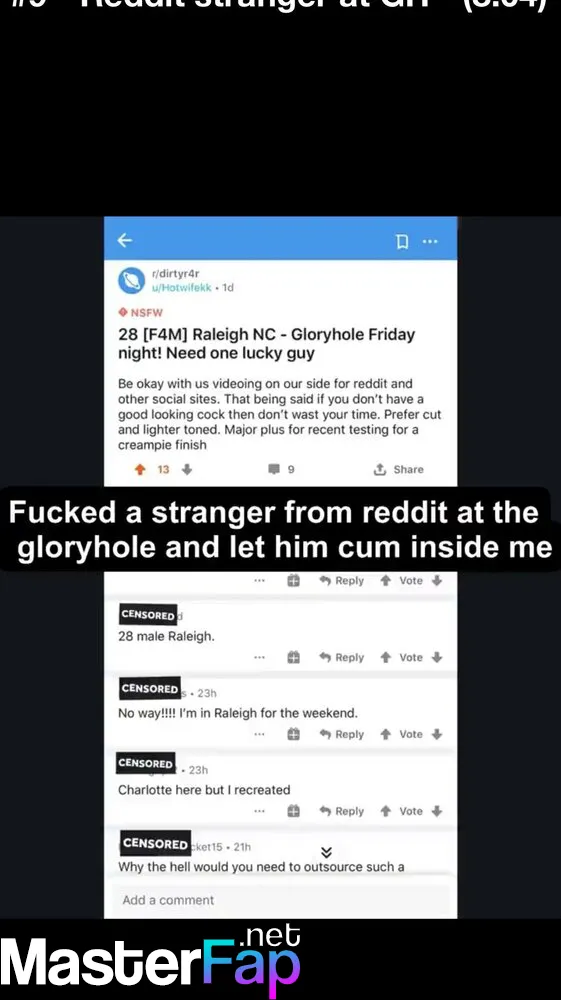The image size is (561, 1000).
Task: Open the subreddit avatar icon
Action: [131, 281]
